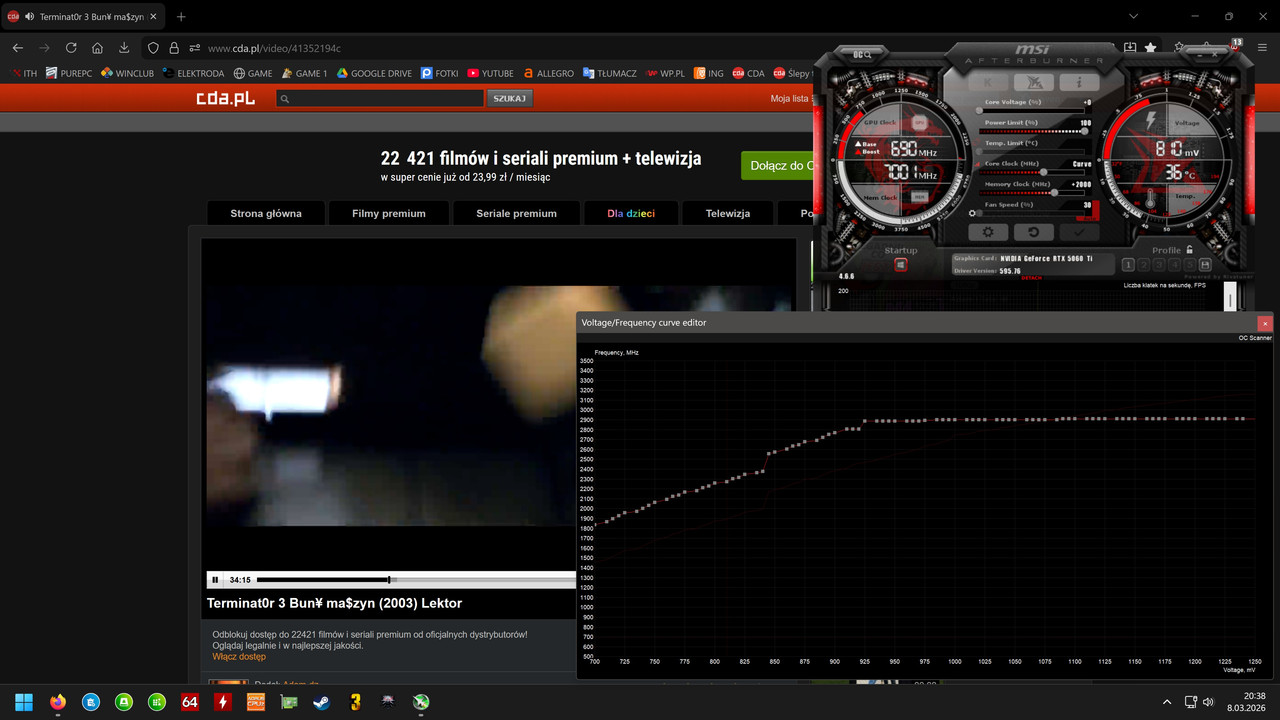This screenshot has width=1280, height=720.
Task: Open the CPU-Z taskbar icon
Action: tap(256, 702)
